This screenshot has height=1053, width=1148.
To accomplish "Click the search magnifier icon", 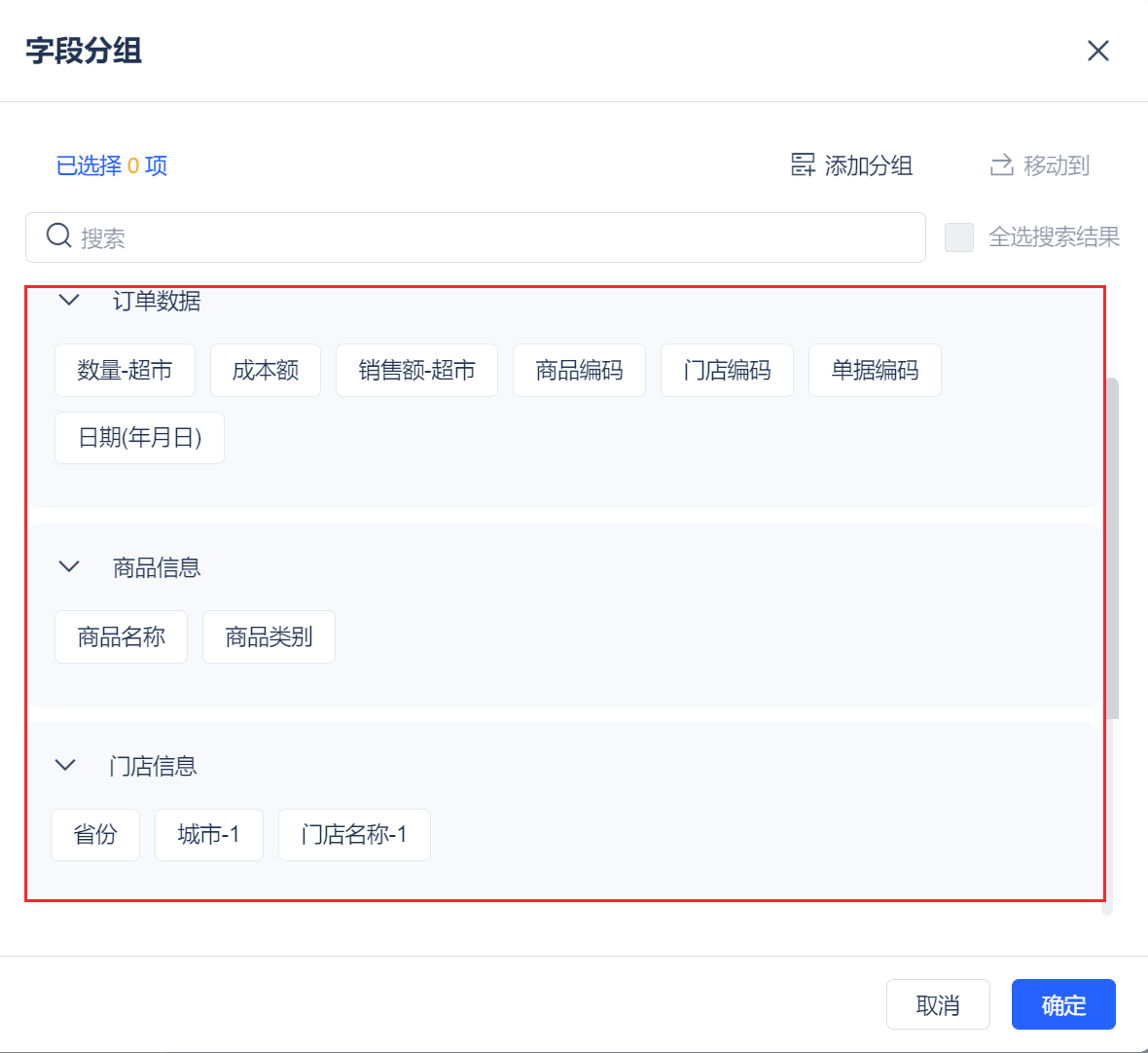I will click(x=59, y=236).
